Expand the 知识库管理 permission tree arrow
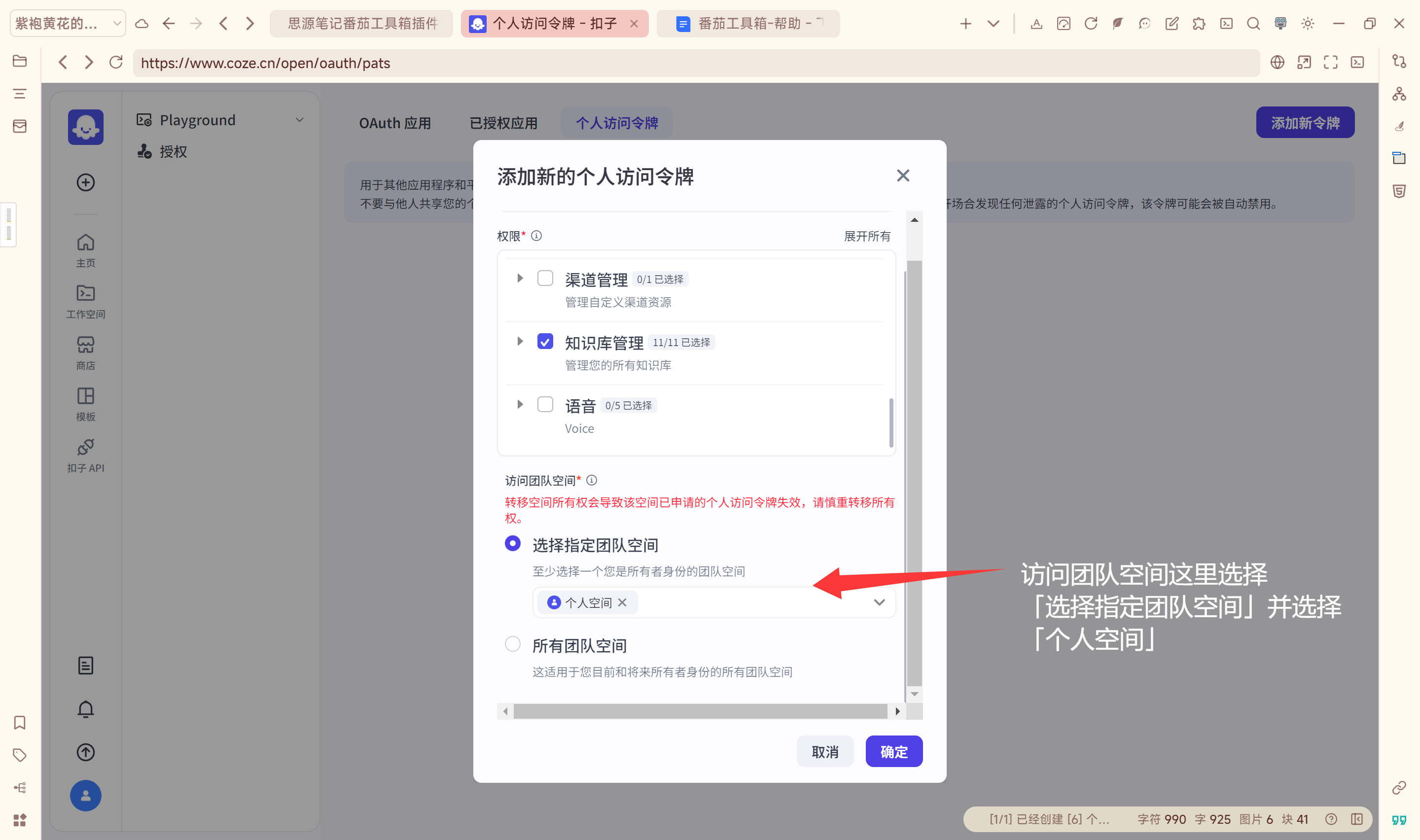1420x840 pixels. pos(520,341)
